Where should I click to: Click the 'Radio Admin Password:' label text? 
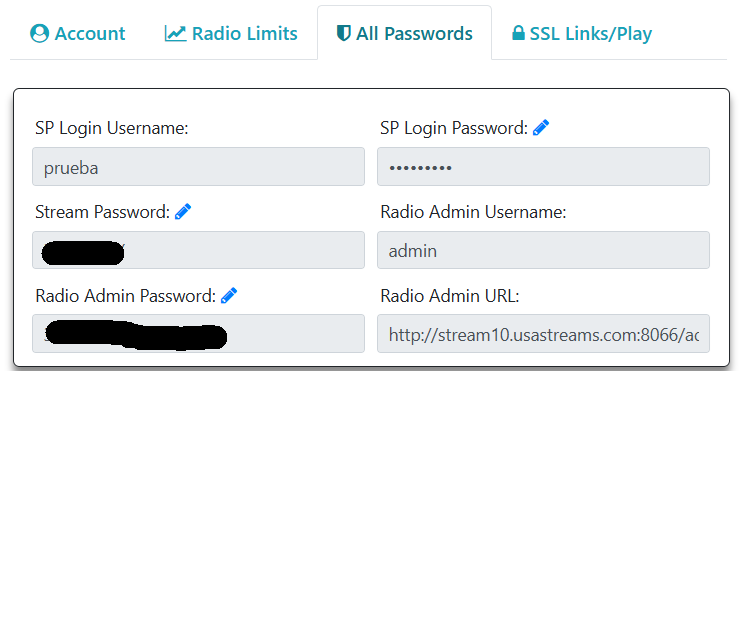[x=126, y=296]
